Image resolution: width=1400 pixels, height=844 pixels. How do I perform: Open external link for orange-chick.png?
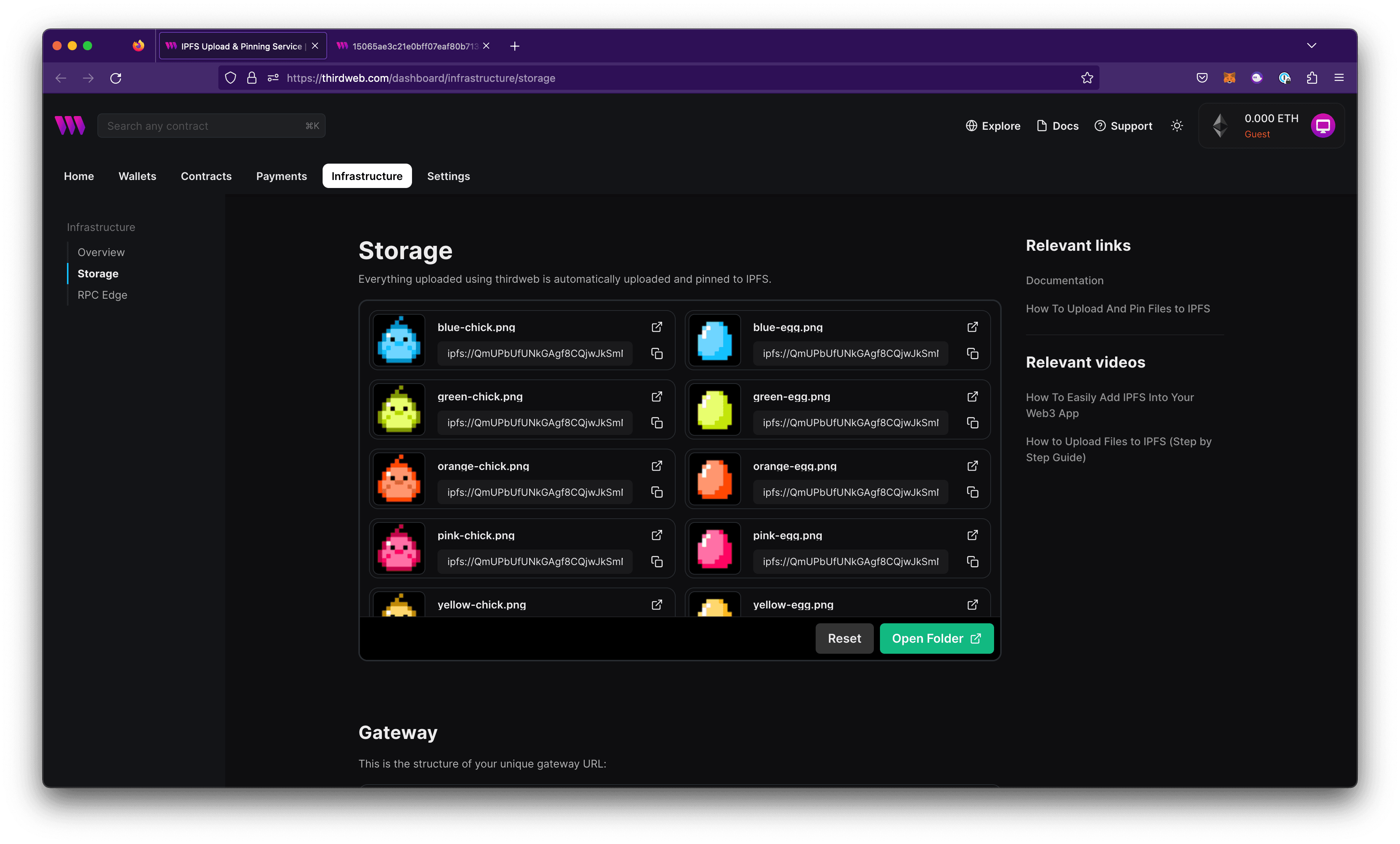[657, 465]
